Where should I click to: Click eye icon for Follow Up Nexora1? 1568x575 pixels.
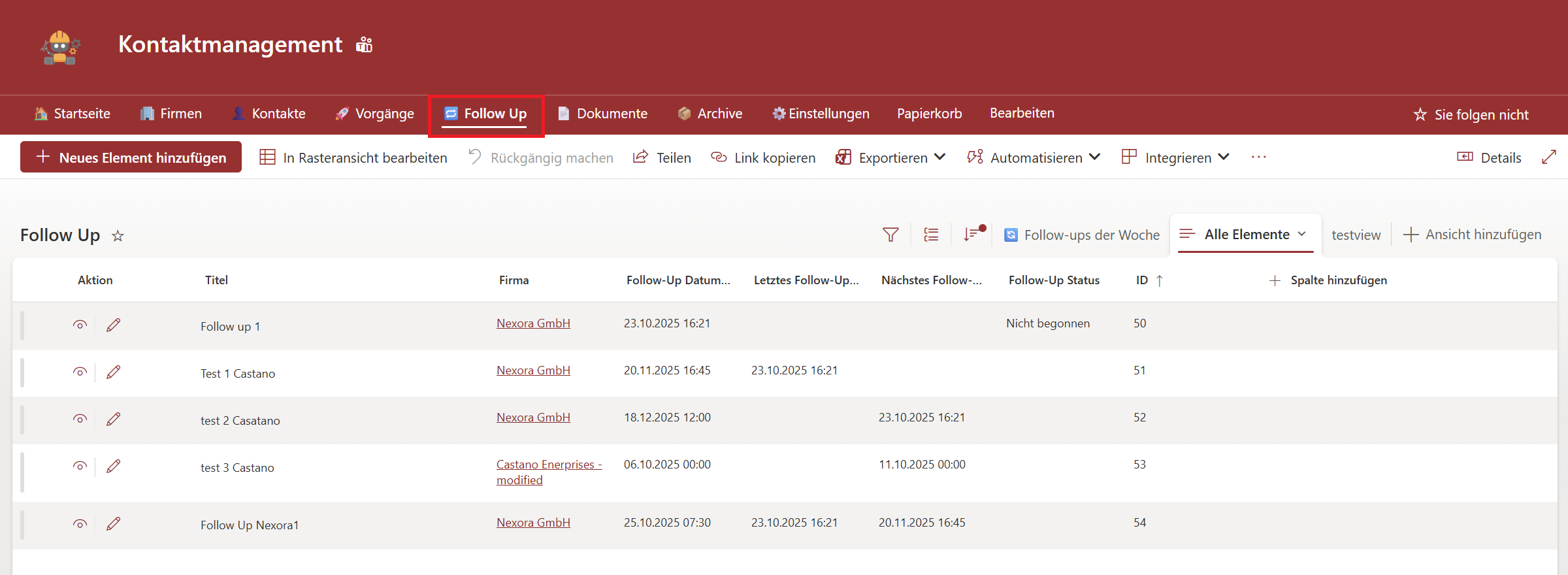[80, 523]
